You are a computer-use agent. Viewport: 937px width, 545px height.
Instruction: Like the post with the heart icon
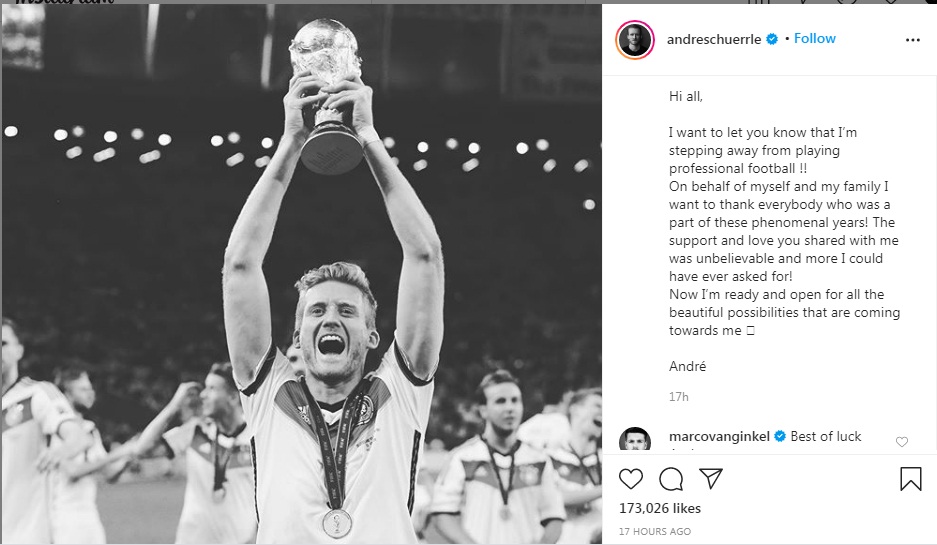631,478
